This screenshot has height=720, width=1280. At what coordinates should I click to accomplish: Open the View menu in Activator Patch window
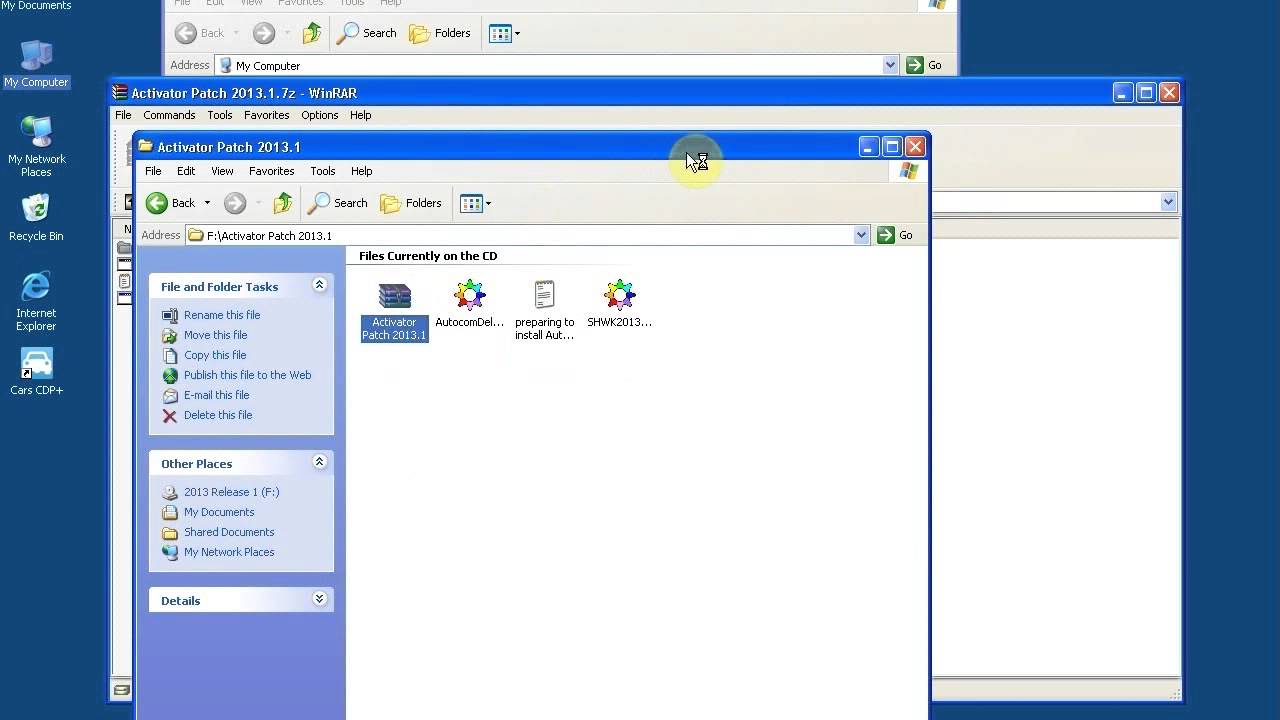coord(222,171)
